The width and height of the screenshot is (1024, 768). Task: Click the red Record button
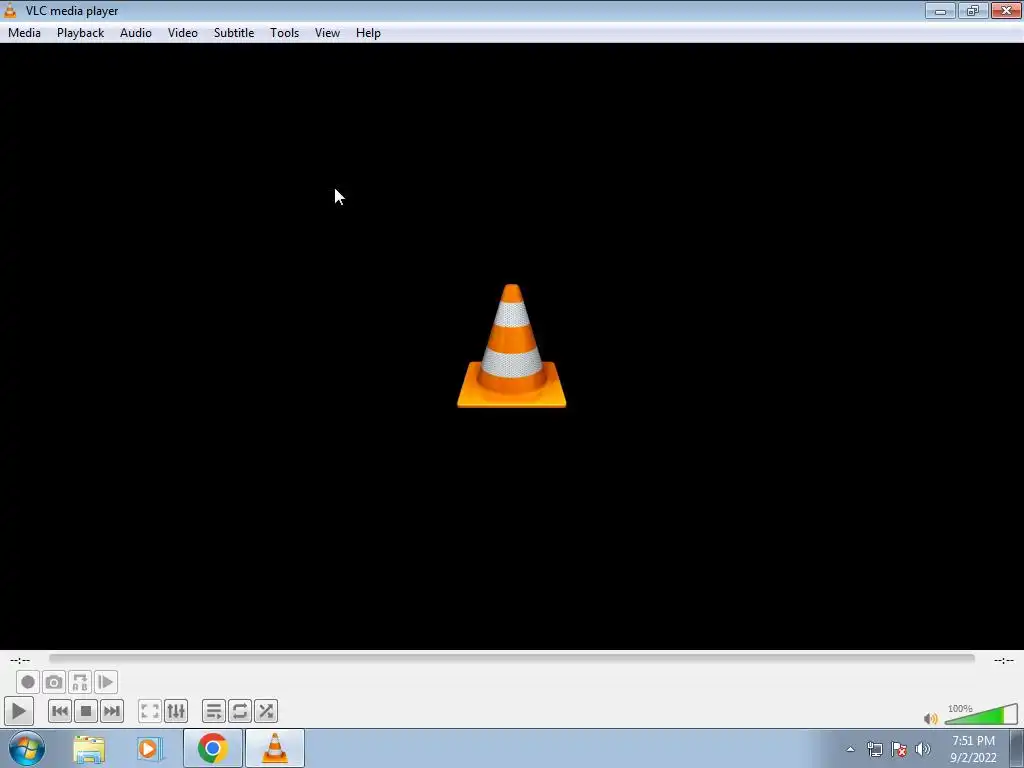point(27,682)
